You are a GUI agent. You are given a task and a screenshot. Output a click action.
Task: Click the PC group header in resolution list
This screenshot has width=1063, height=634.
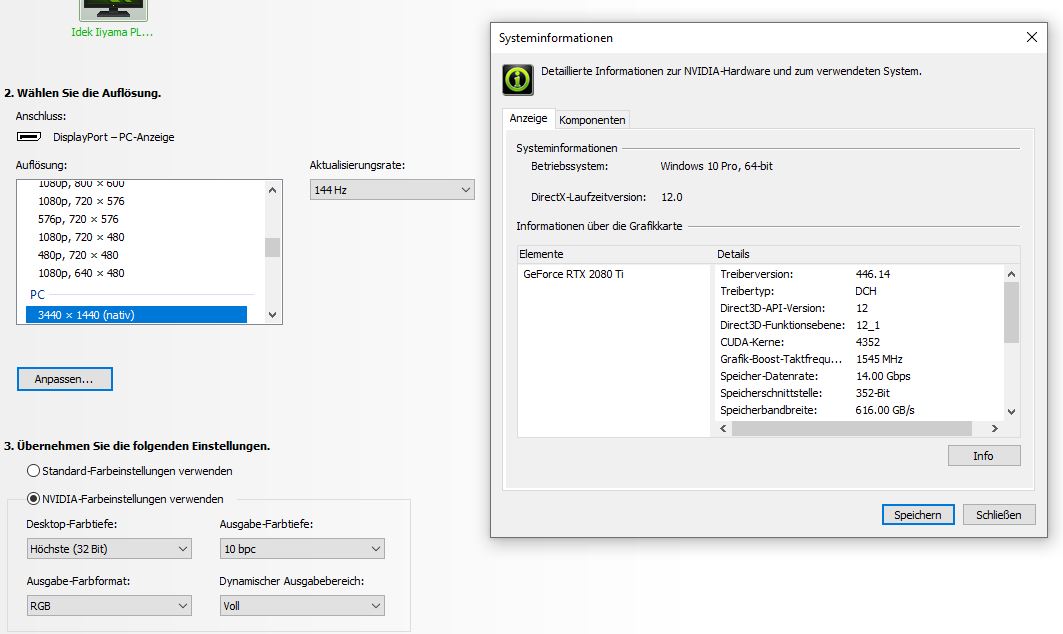(x=37, y=294)
